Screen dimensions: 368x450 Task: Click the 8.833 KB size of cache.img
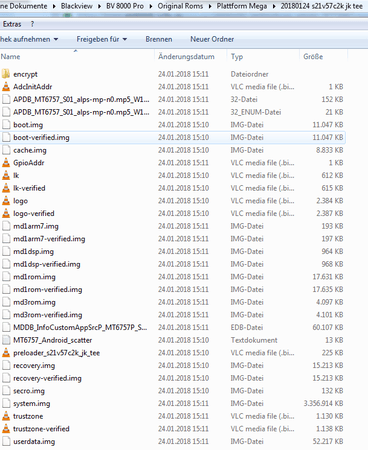pos(330,150)
